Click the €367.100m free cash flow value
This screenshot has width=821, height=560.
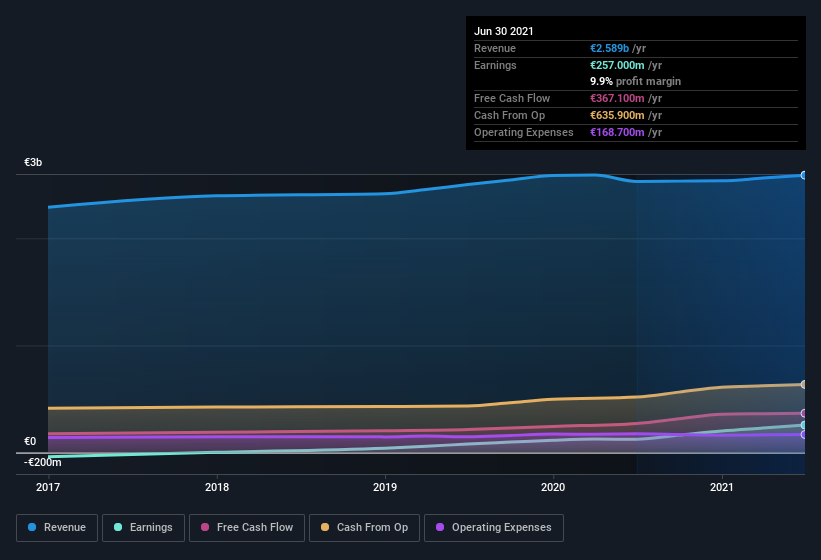(617, 98)
